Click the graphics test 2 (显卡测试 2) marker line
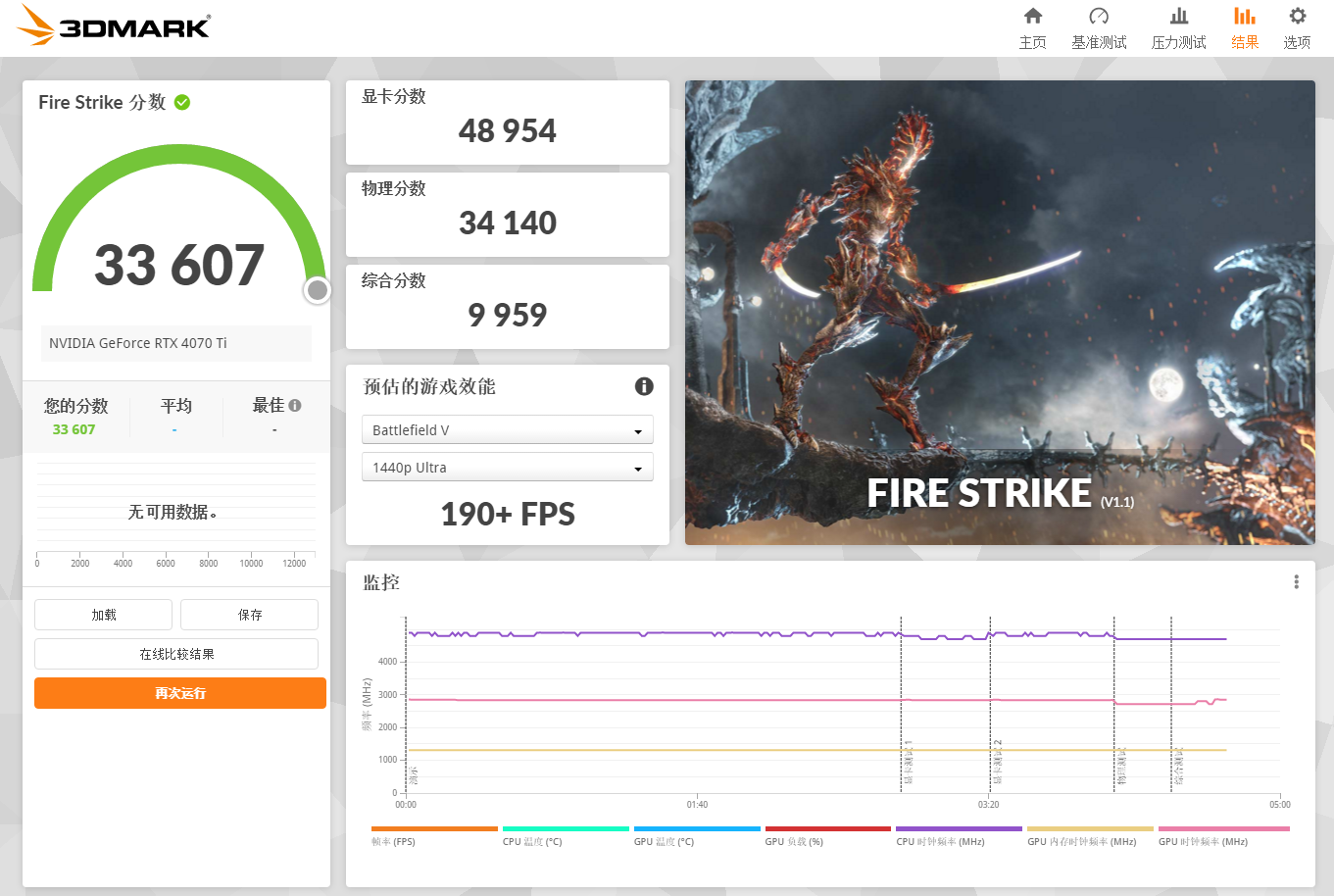This screenshot has width=1334, height=896. 990,704
